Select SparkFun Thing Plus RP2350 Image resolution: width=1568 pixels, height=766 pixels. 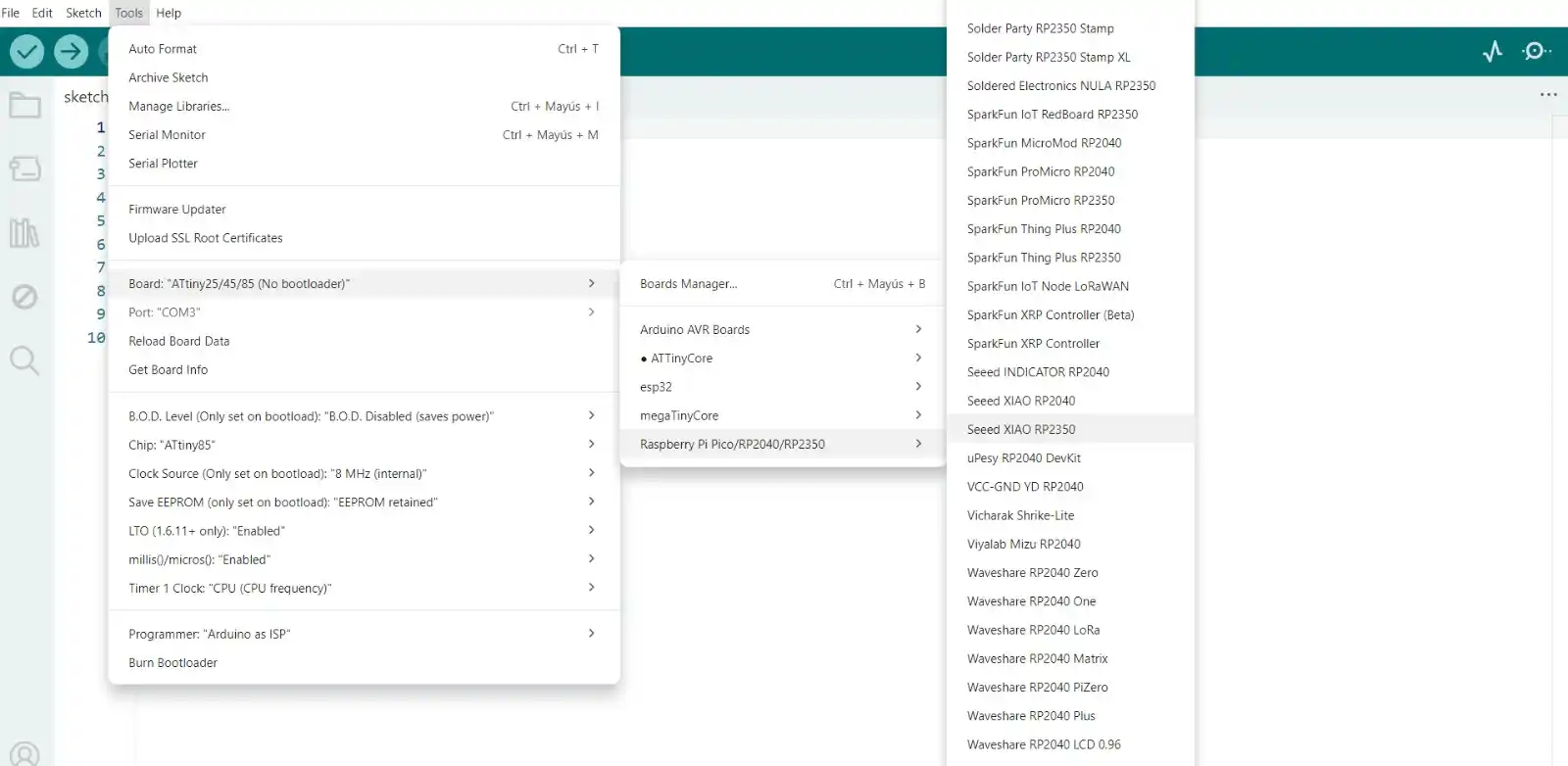point(1070,258)
